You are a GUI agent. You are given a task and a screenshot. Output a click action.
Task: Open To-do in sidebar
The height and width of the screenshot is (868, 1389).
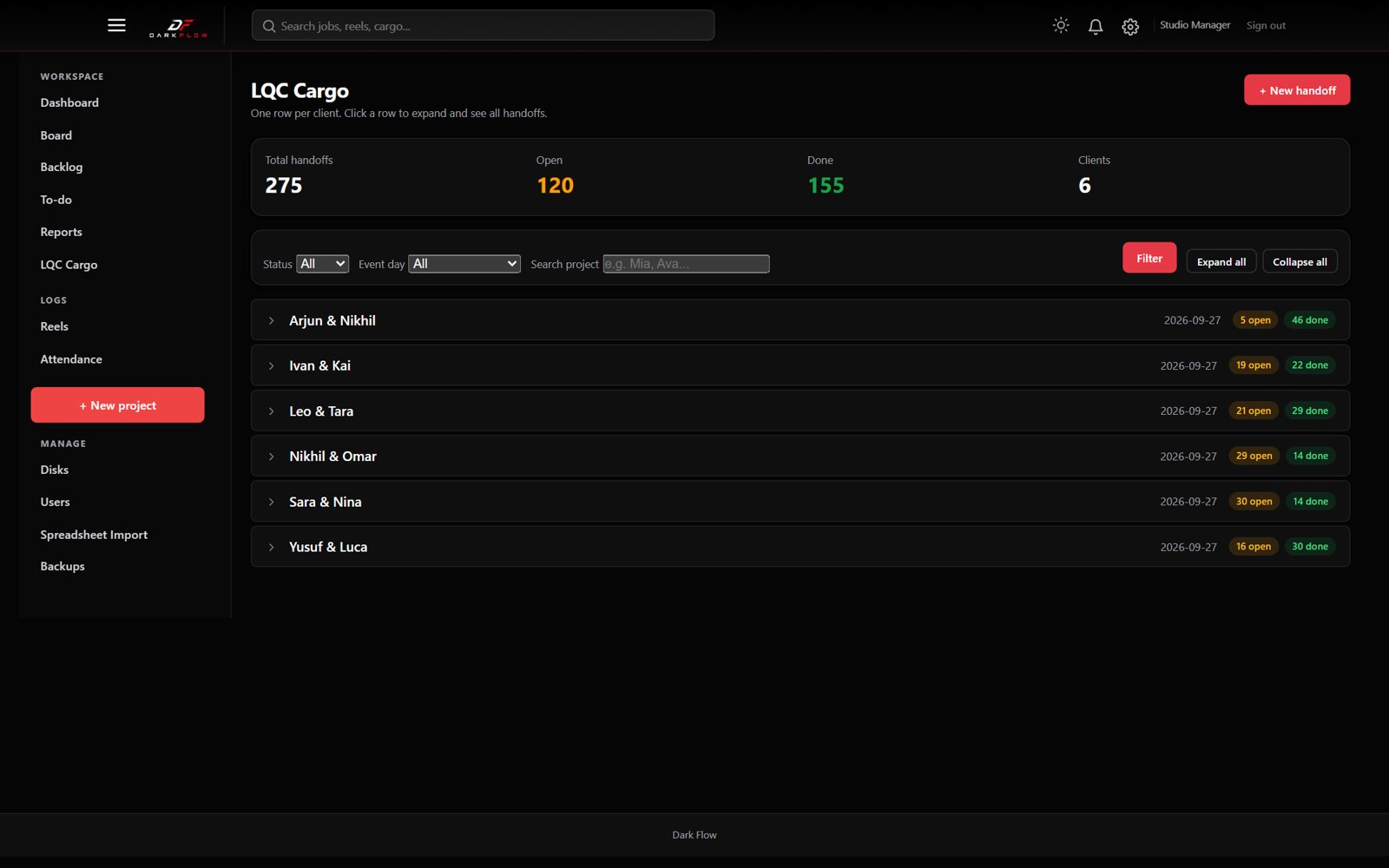[x=56, y=200]
